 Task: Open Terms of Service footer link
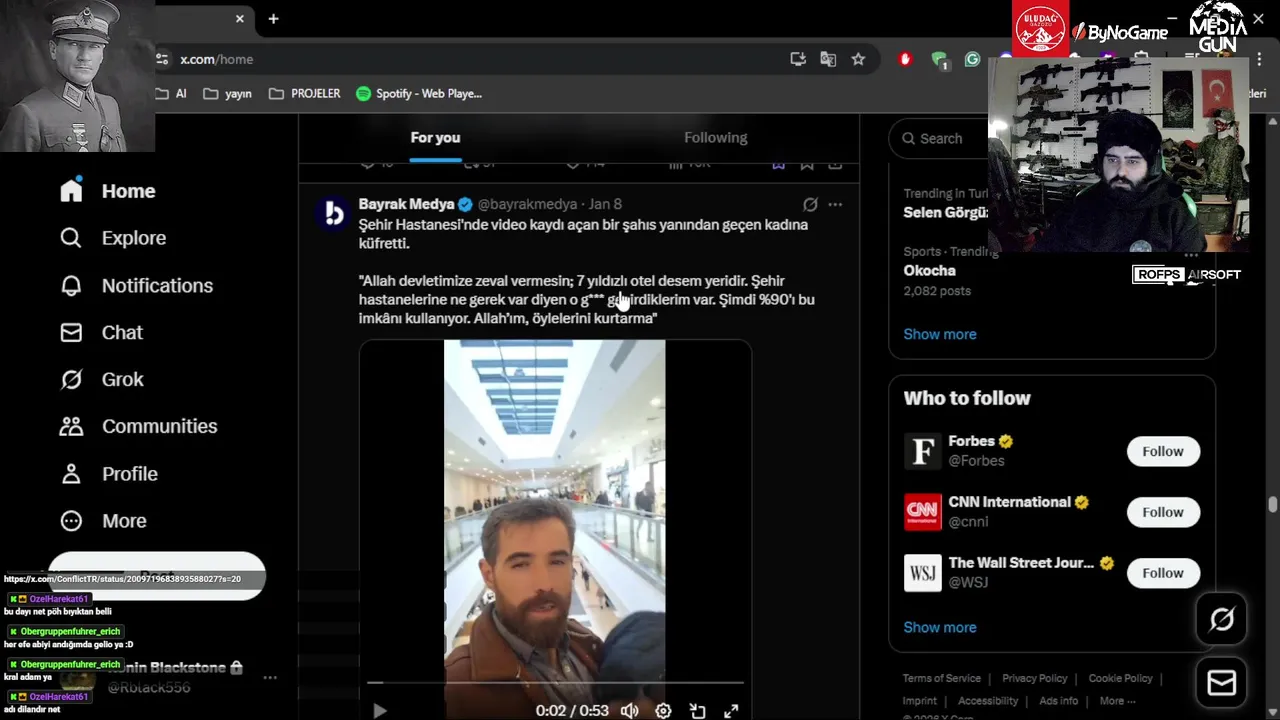click(x=942, y=678)
